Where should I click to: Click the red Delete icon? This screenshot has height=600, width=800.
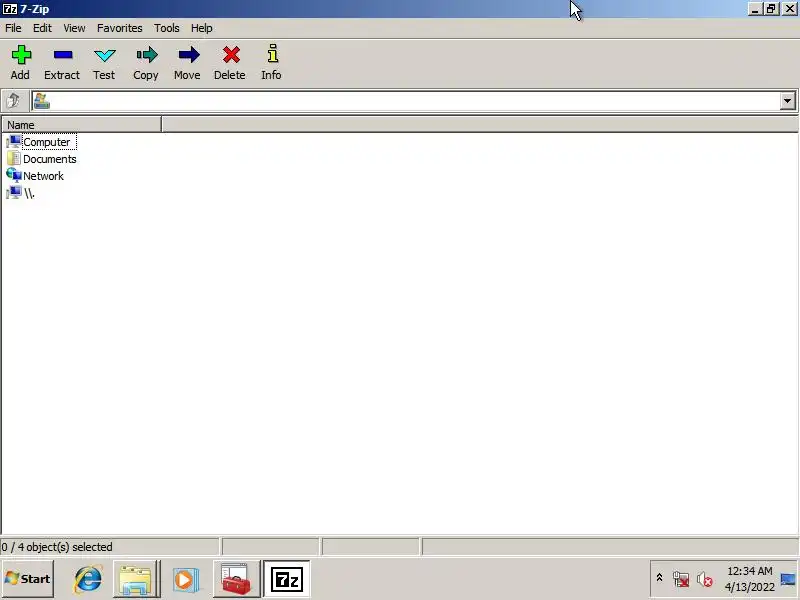[231, 55]
